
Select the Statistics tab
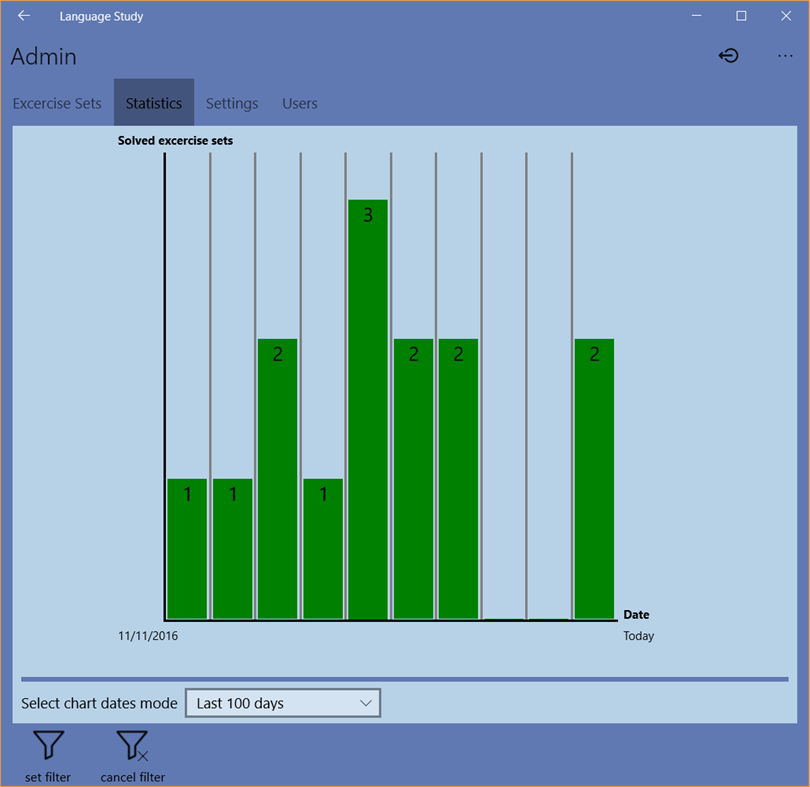153,103
